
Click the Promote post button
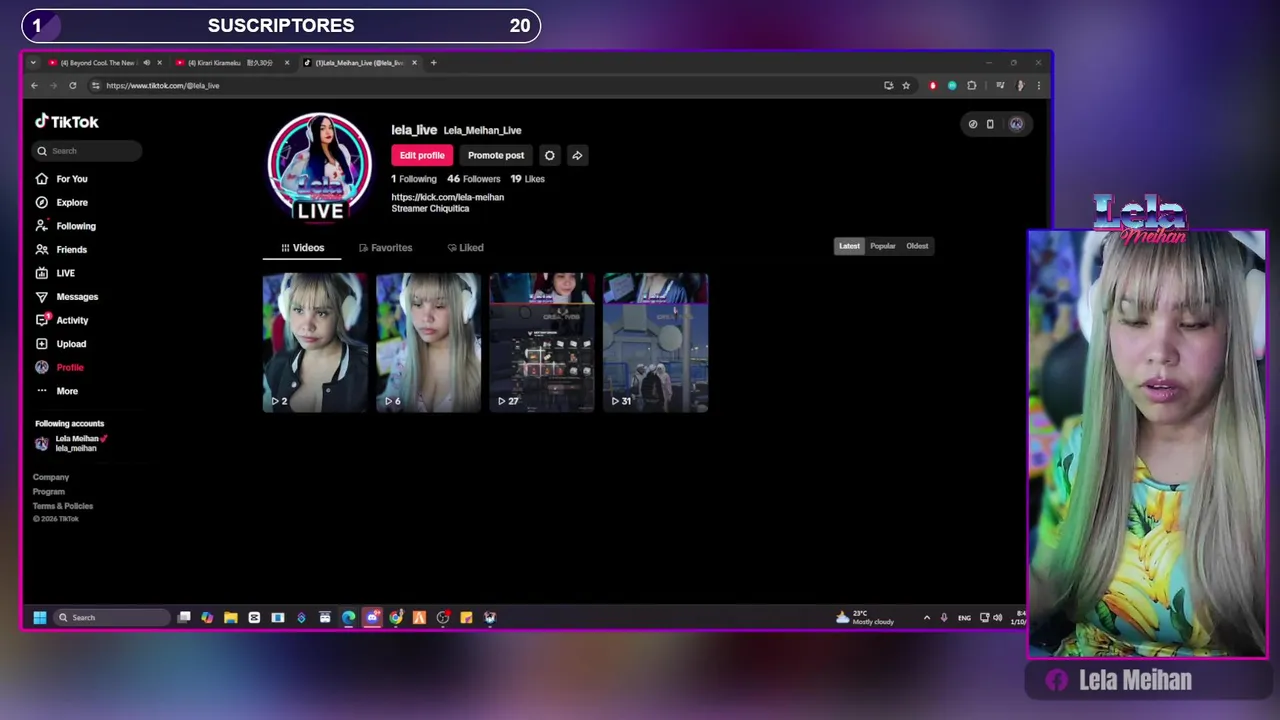click(x=496, y=155)
